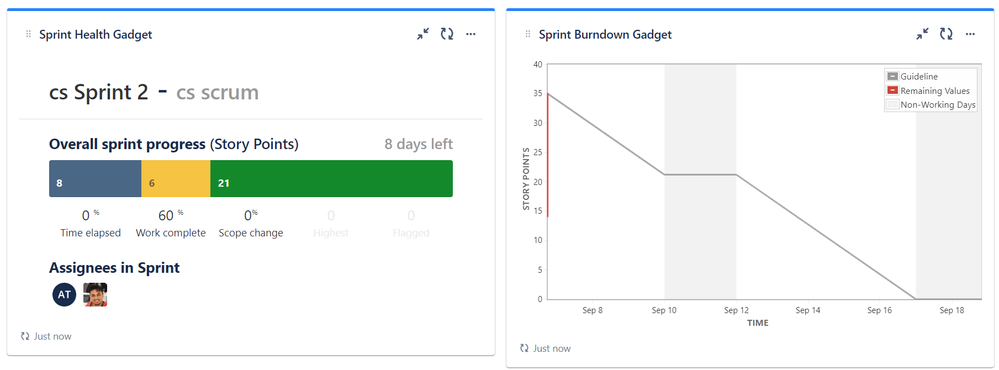Refresh the Sprint Health Gadget
This screenshot has height=370, width=999.
pos(447,34)
